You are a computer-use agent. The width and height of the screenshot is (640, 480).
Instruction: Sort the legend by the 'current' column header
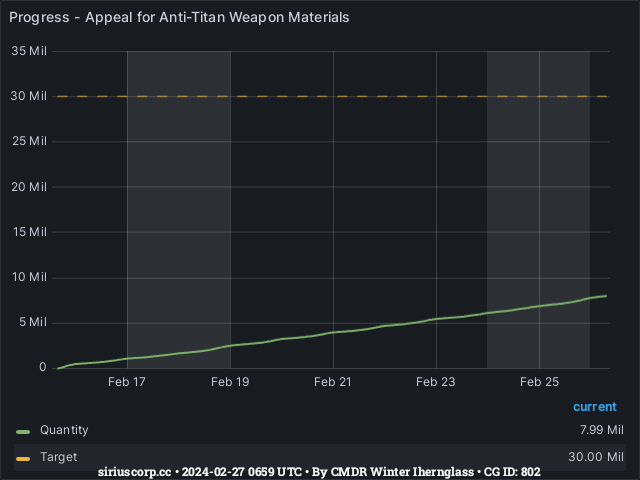coord(595,407)
